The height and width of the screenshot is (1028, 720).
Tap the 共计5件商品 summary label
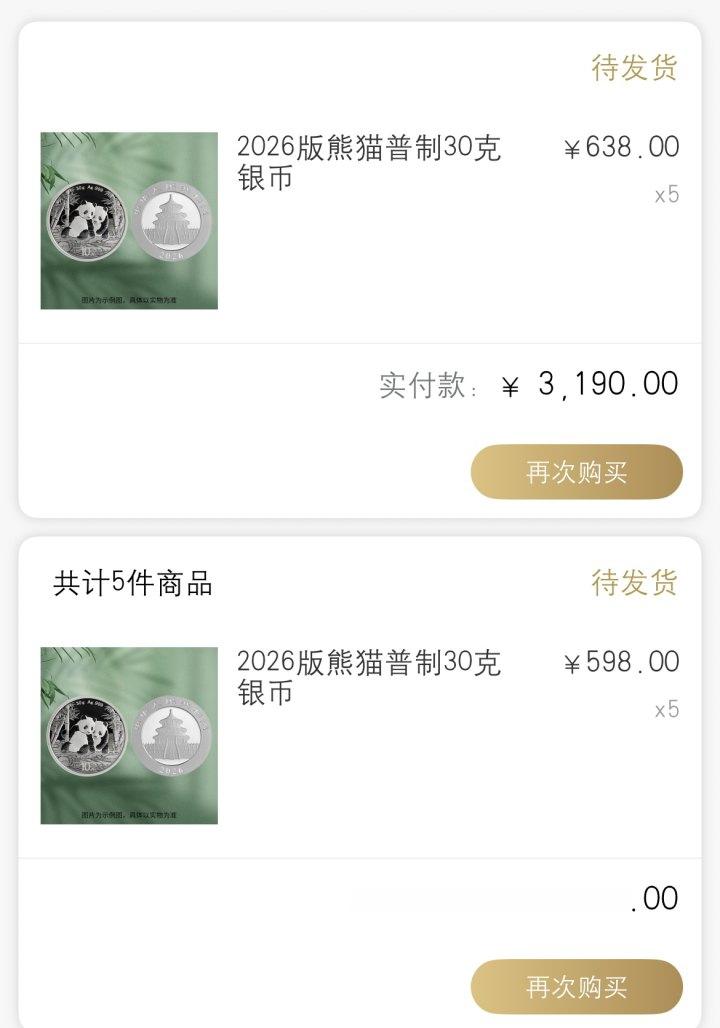tap(133, 583)
